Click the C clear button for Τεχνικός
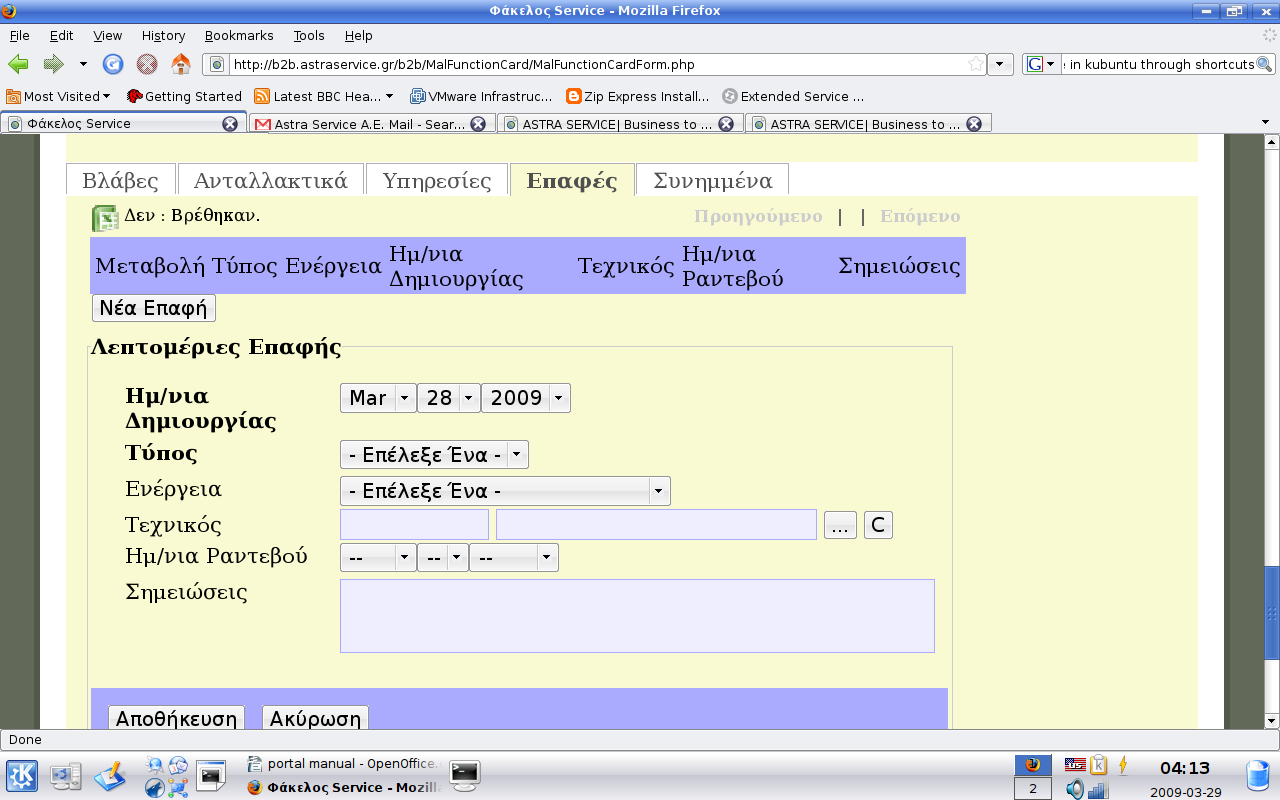This screenshot has height=800, width=1280. 878,525
